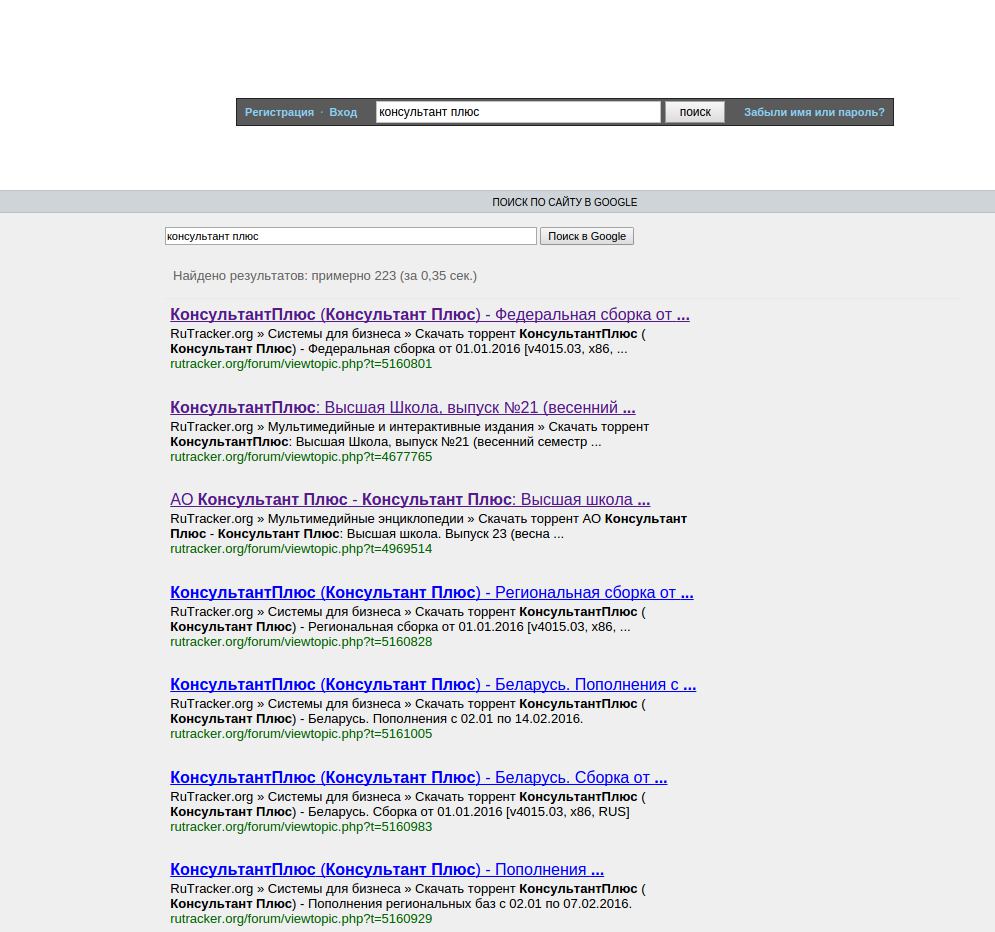
Task: Open result Федеральная сборка от ... title
Action: (x=430, y=315)
